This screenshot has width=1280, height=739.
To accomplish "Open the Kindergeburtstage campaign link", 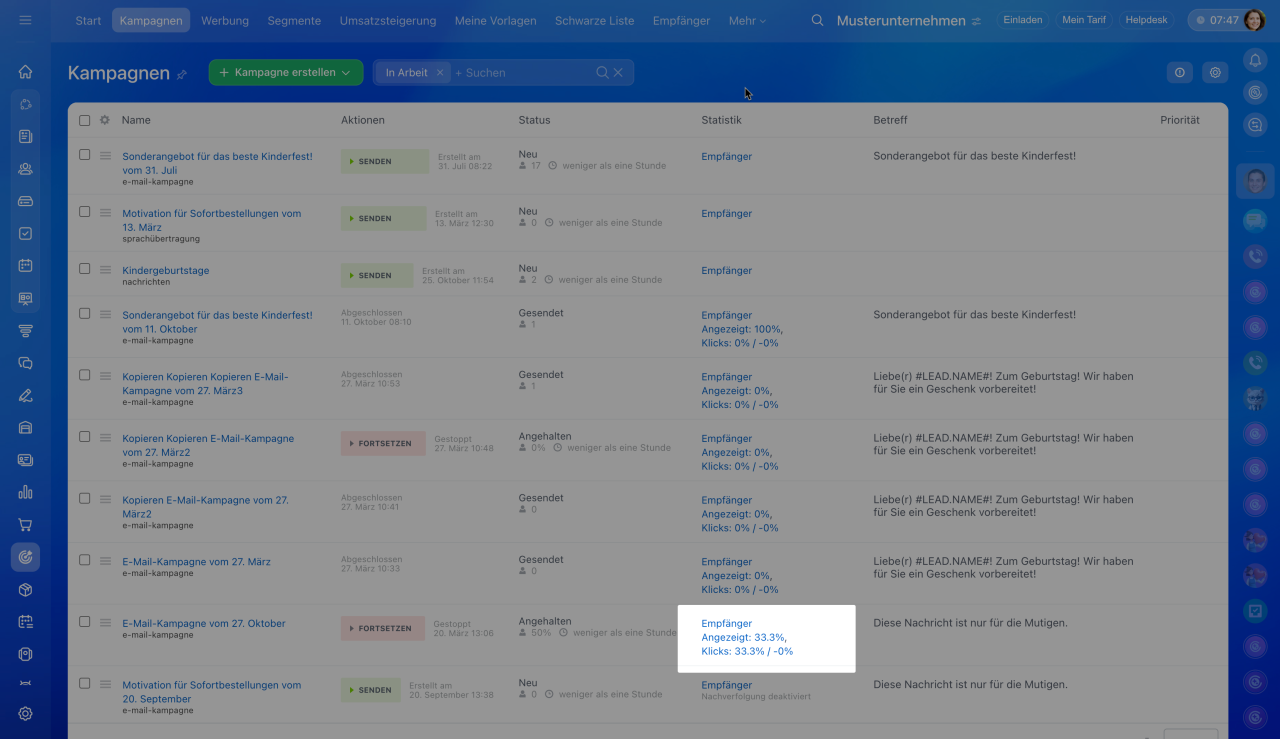I will pyautogui.click(x=165, y=271).
